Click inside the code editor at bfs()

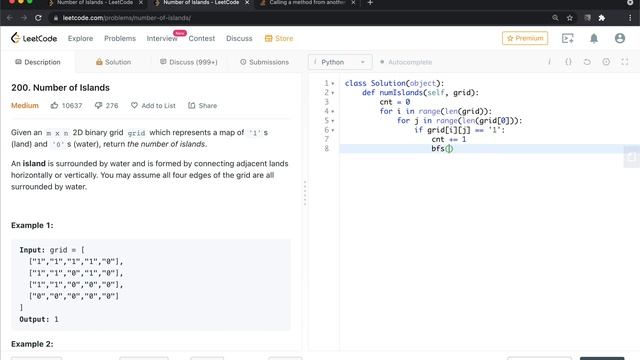[x=442, y=149]
